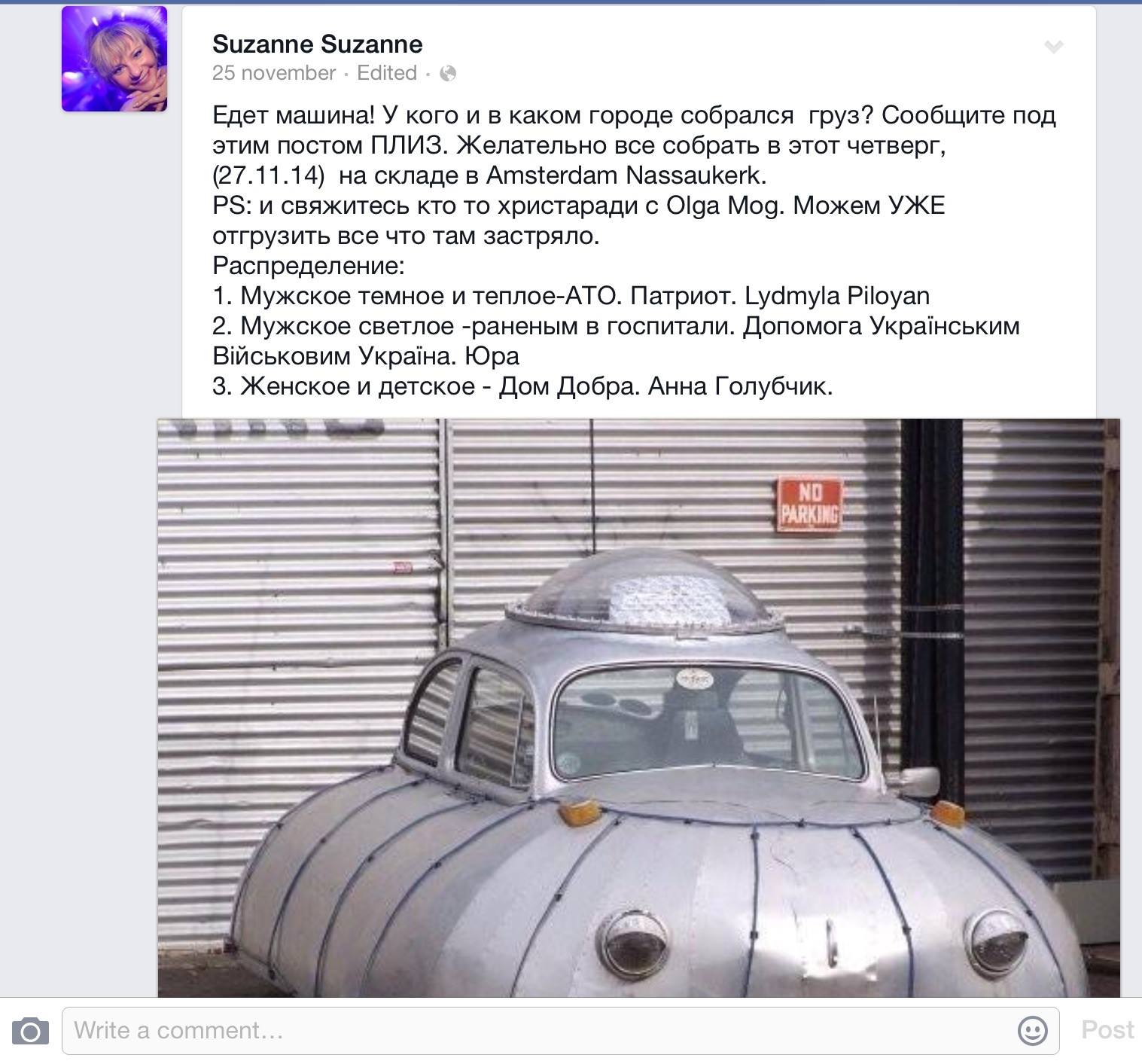
Task: Open Olga Mog tagged profile
Action: coord(723,206)
